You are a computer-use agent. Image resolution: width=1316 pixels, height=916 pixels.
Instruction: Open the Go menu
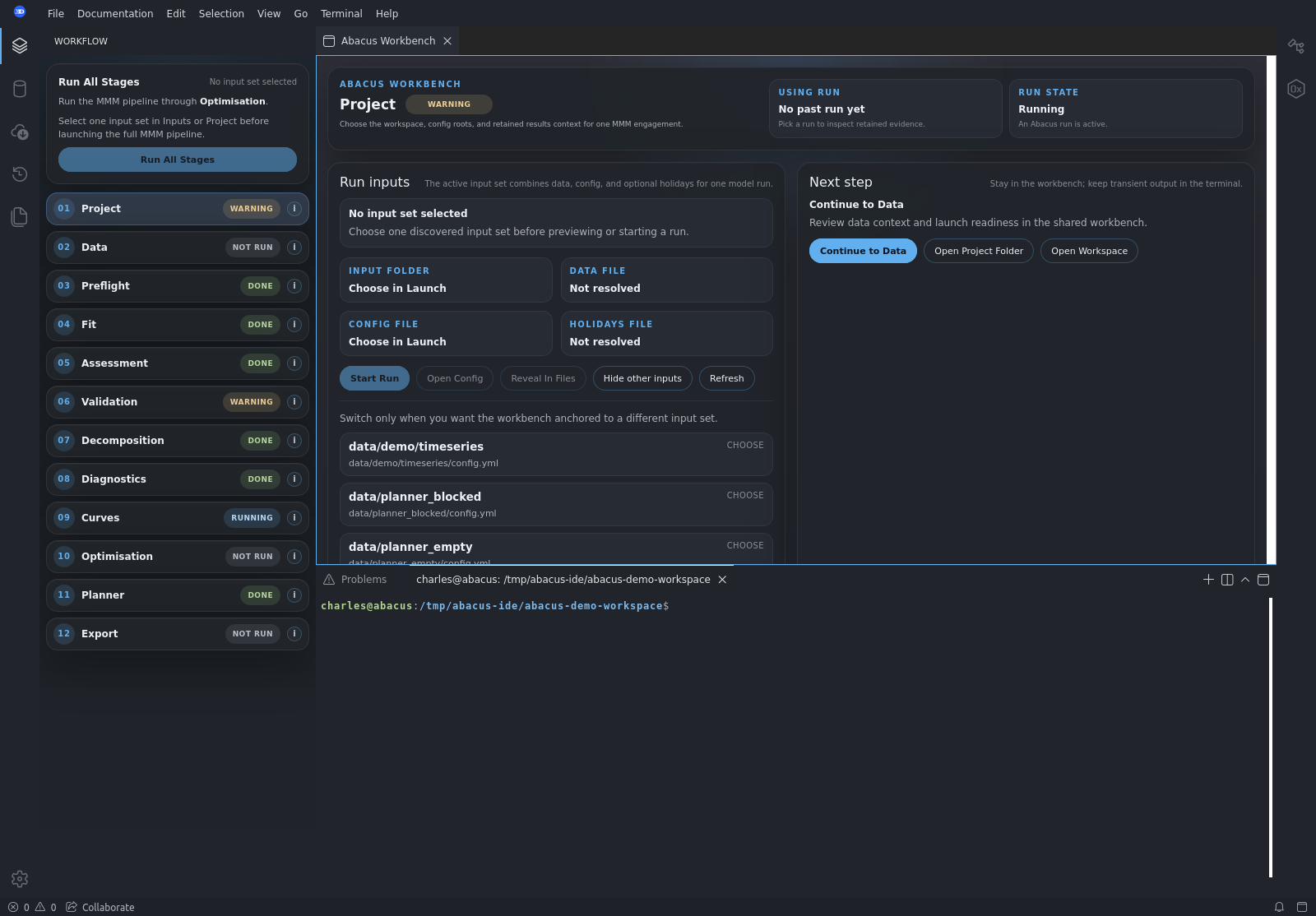tap(301, 14)
